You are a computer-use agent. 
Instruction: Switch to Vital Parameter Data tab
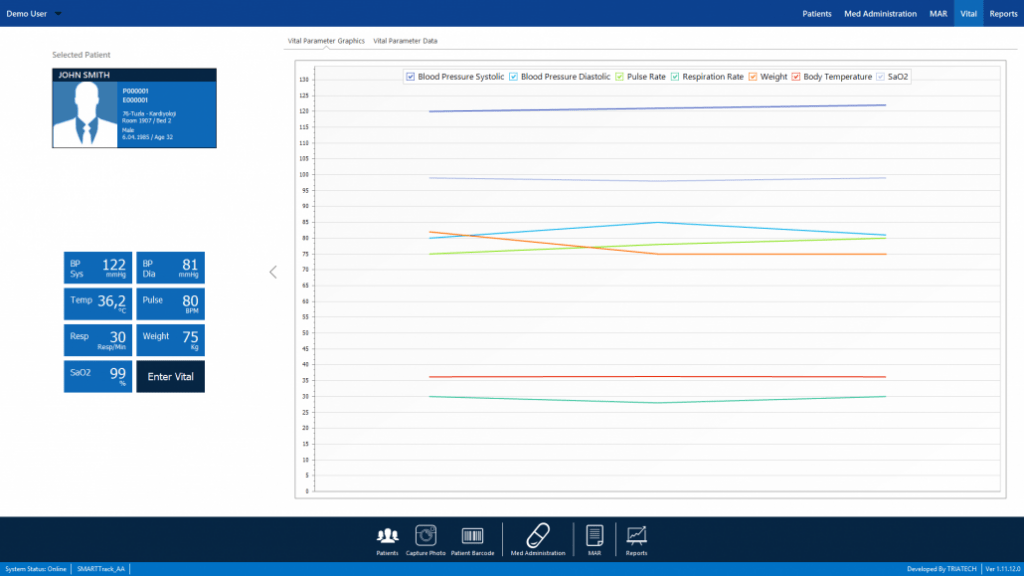(x=405, y=41)
